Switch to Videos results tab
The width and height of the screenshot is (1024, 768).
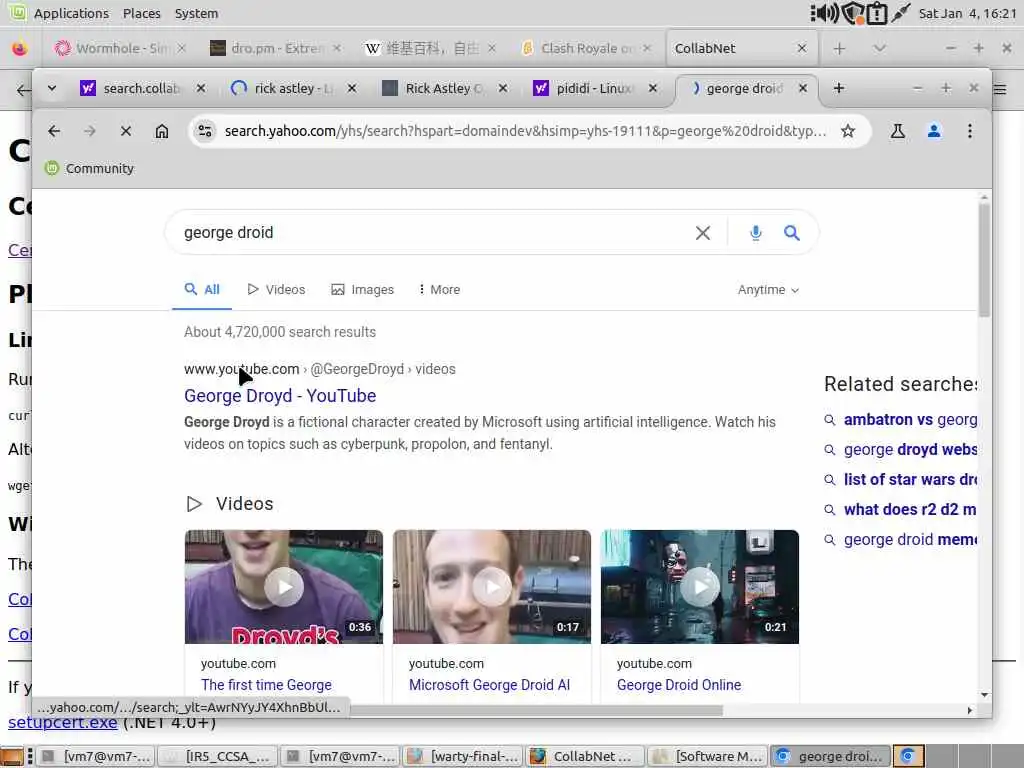pyautogui.click(x=276, y=290)
